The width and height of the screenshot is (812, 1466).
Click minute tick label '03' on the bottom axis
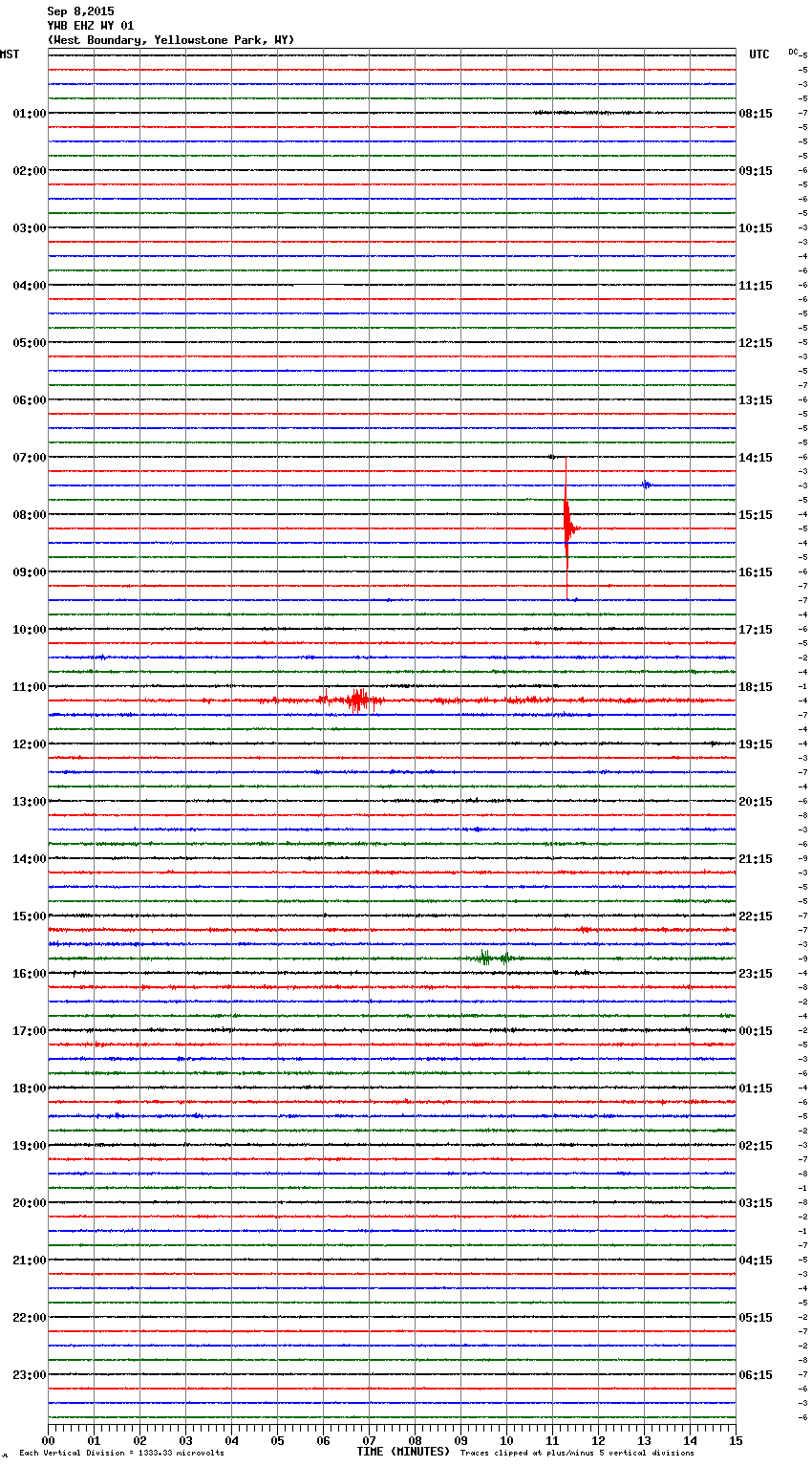[185, 1440]
